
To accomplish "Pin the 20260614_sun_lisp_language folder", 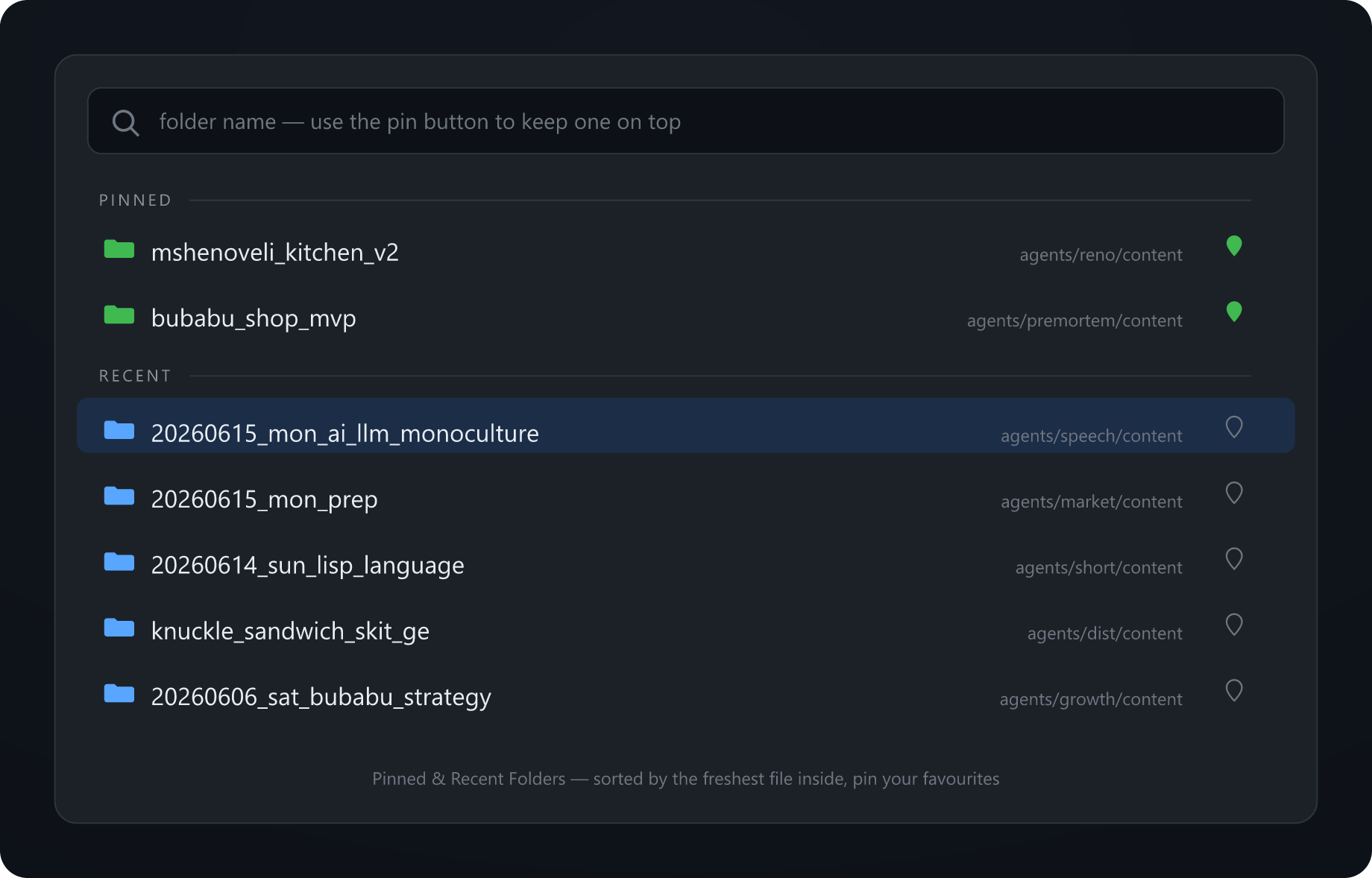I will click(x=1234, y=559).
